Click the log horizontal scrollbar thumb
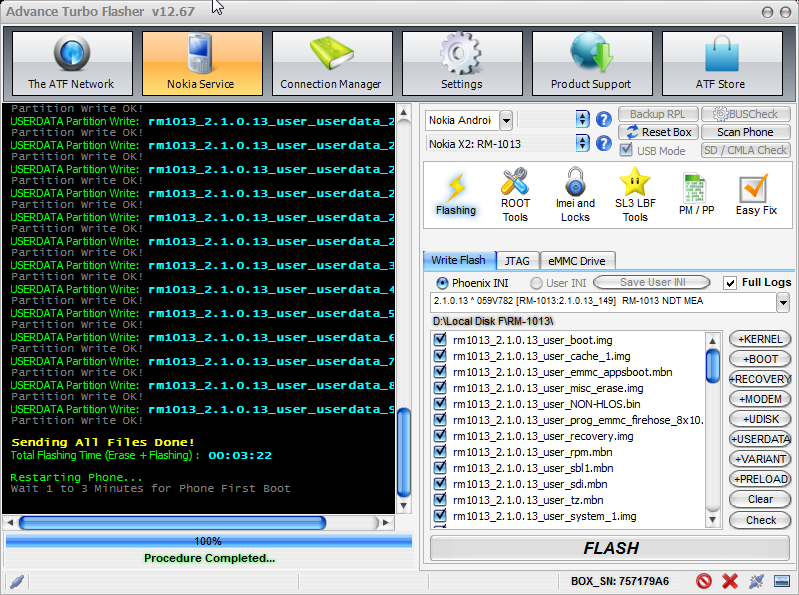The image size is (799, 595). [172, 522]
